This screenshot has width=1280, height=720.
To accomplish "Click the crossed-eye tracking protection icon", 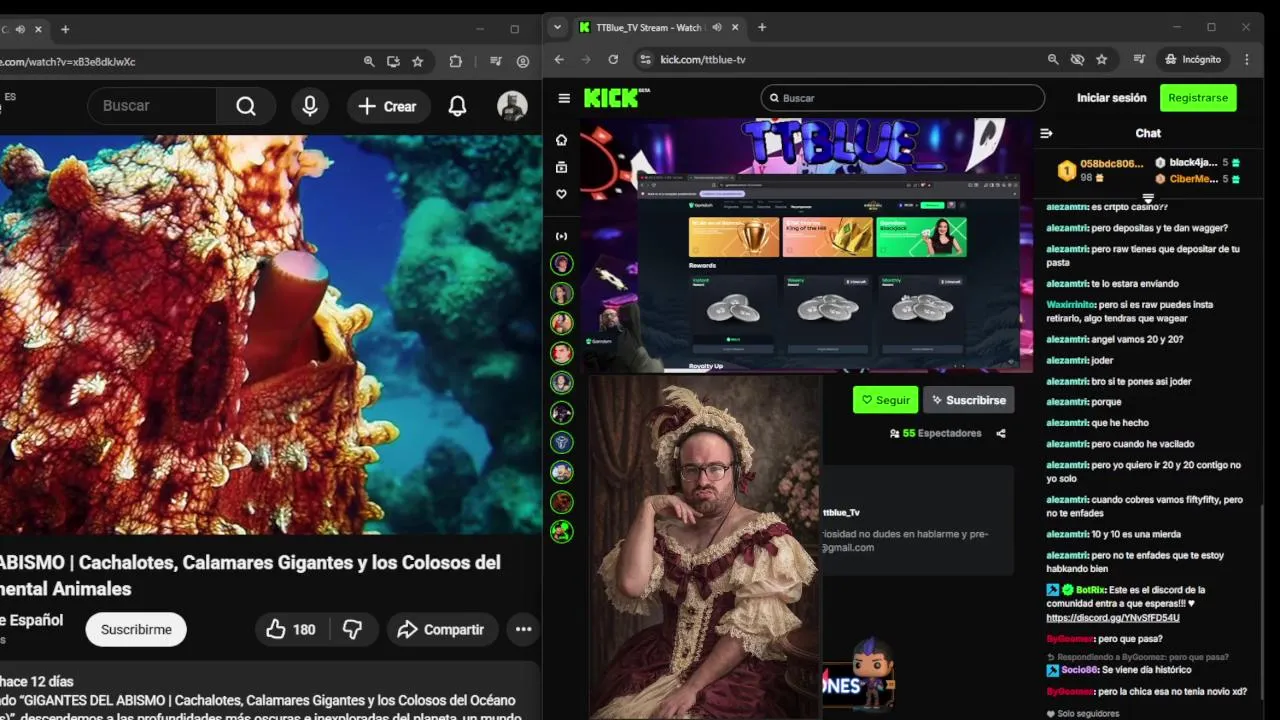I will point(1077,59).
